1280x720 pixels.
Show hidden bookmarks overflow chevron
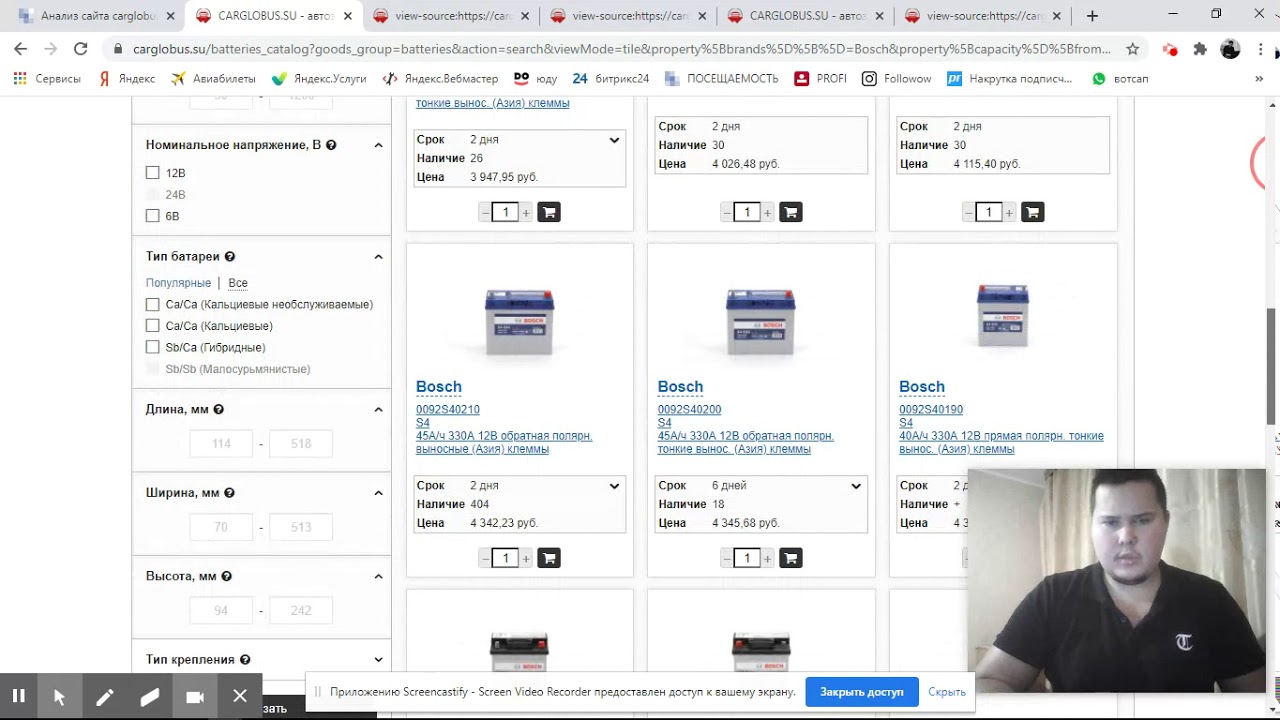coord(1259,79)
